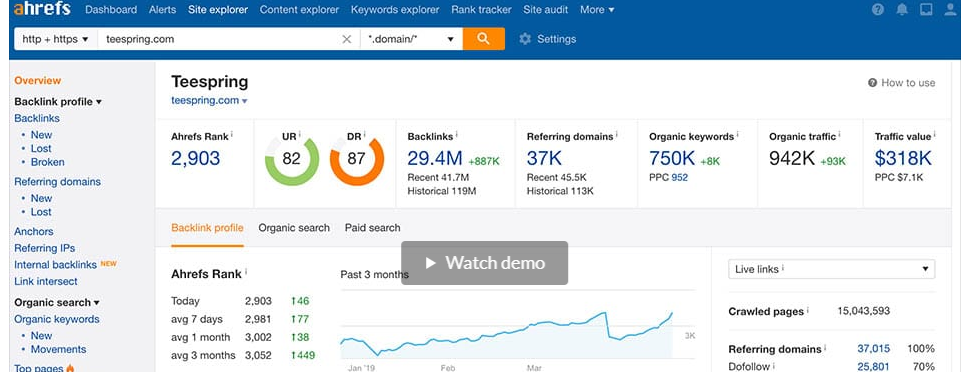Switch to the Organic search tab

click(294, 228)
